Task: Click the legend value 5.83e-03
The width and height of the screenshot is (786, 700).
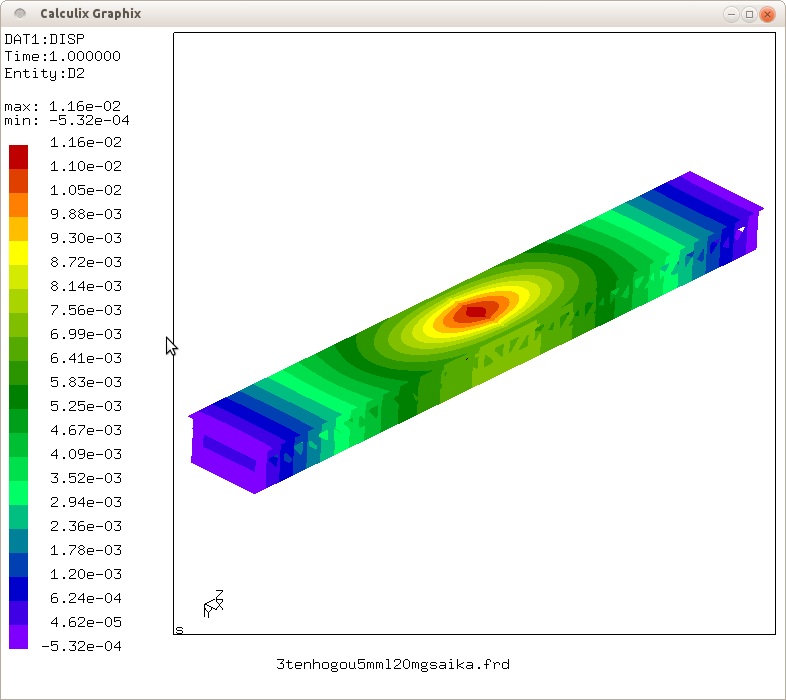Action: coord(86,383)
